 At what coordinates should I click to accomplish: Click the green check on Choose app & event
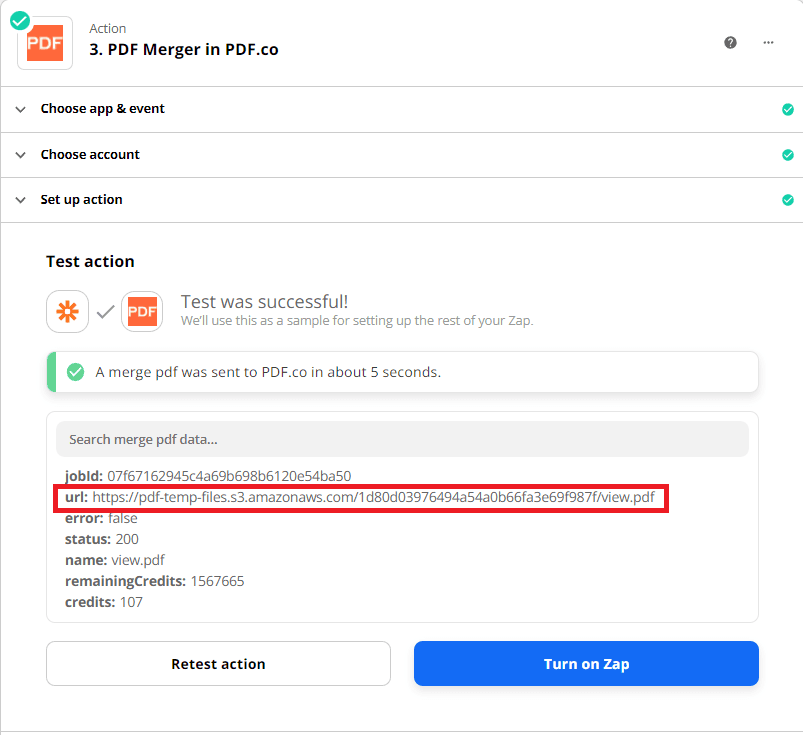pyautogui.click(x=787, y=110)
